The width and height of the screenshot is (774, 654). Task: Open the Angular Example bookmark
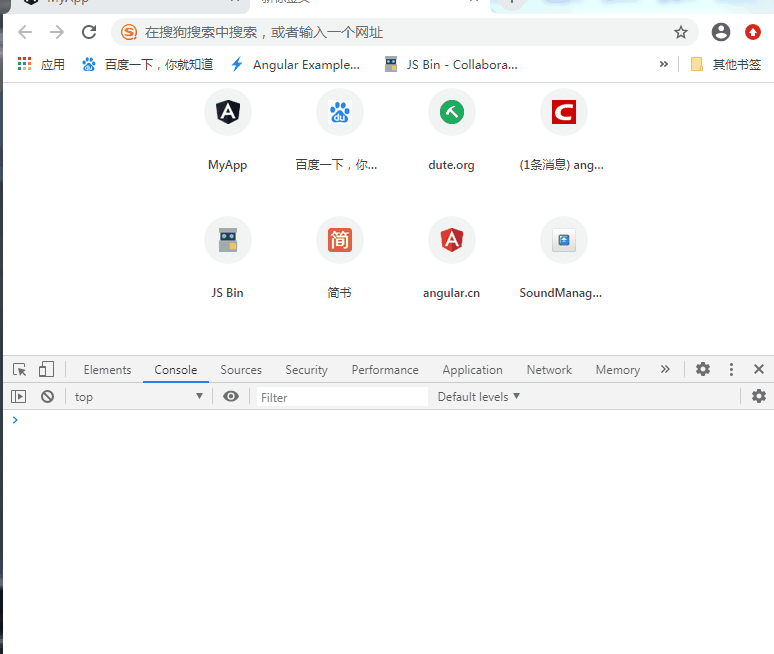pyautogui.click(x=296, y=65)
